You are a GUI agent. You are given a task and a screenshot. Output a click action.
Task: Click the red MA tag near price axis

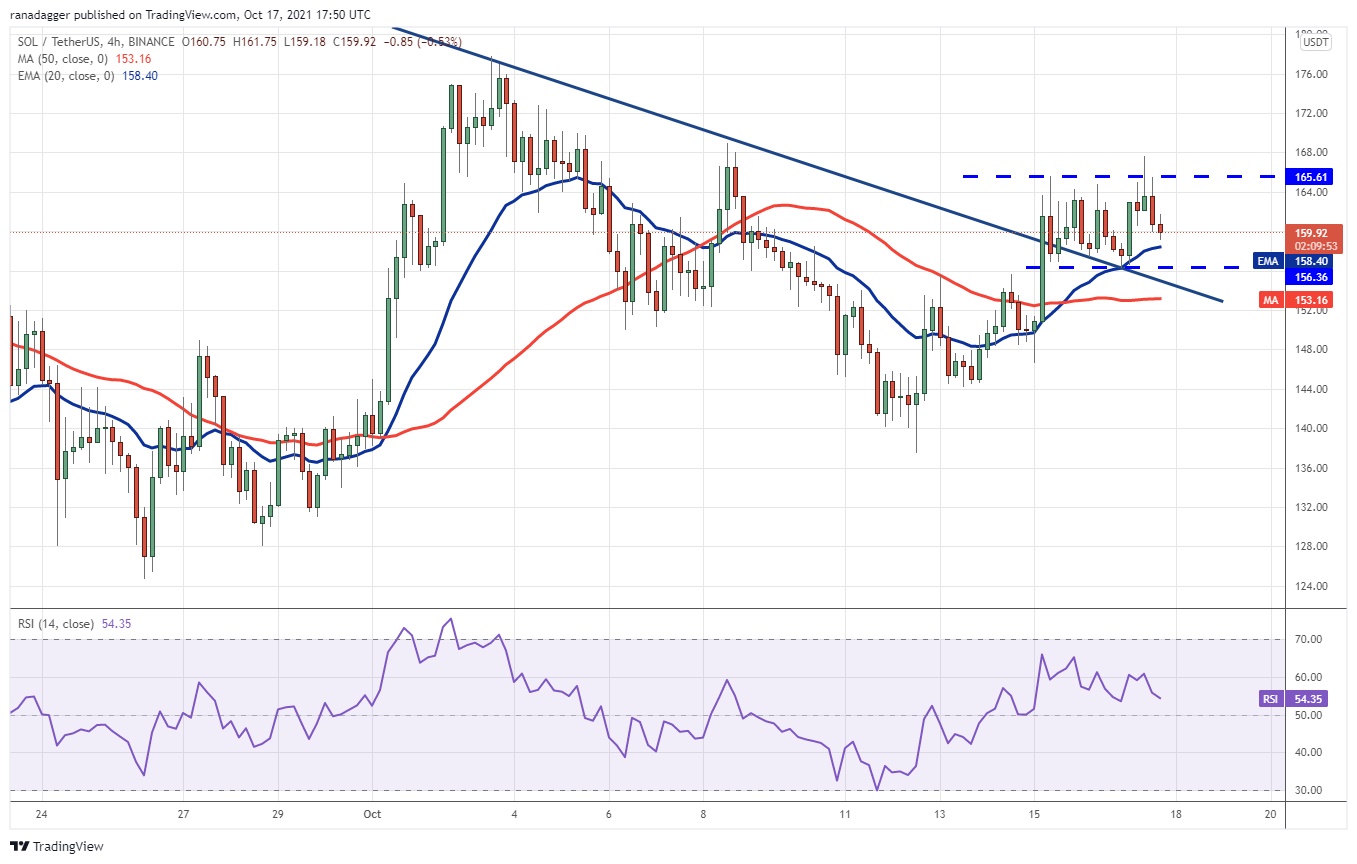click(1269, 298)
